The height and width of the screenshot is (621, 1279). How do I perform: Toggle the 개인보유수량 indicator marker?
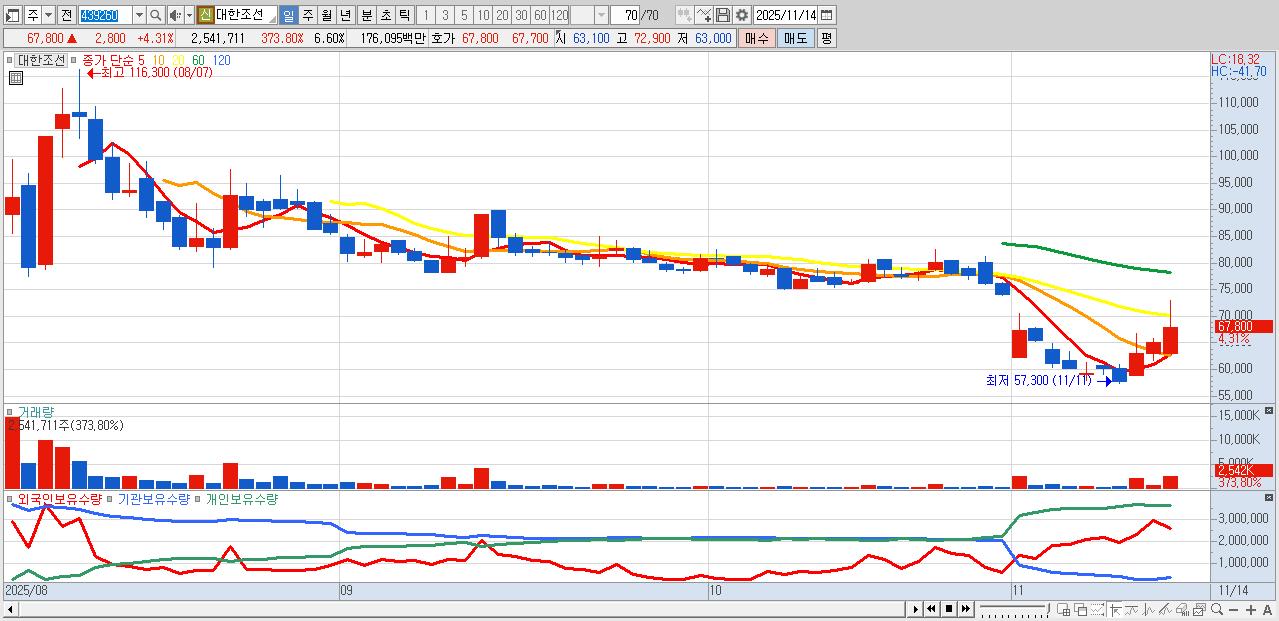[198, 498]
